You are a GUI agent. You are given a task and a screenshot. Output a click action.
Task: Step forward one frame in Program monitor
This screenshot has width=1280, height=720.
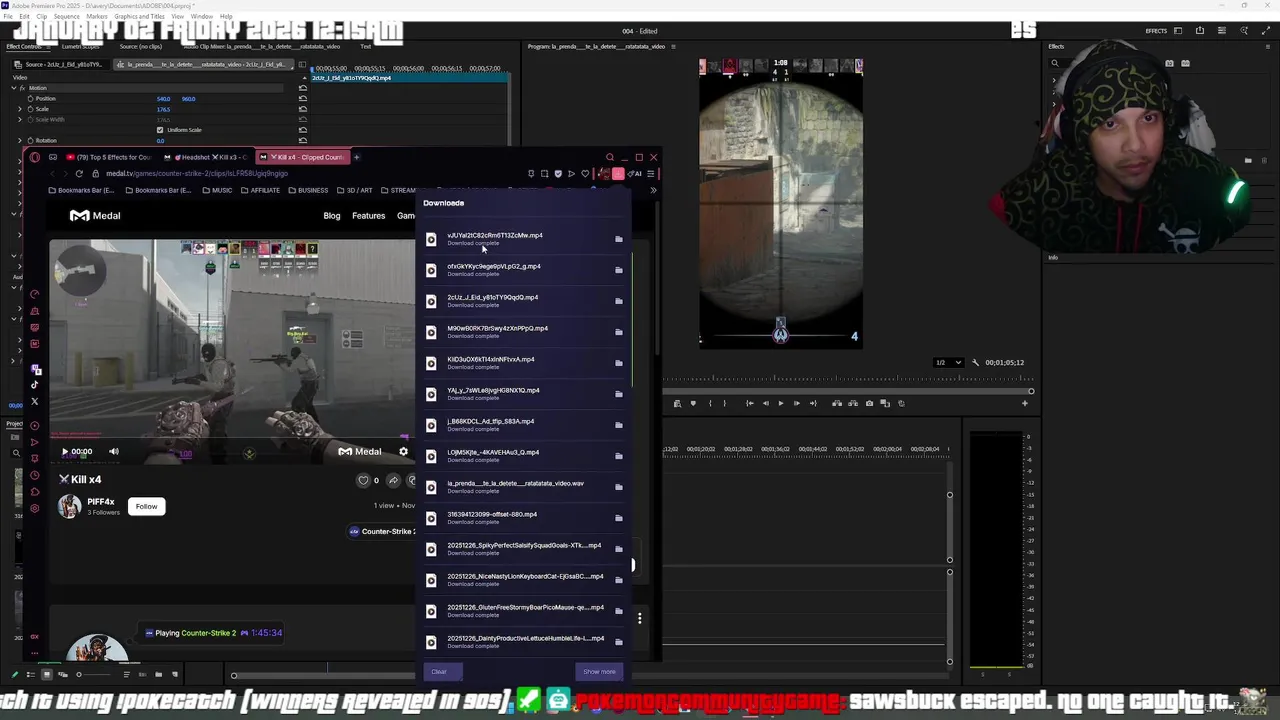[796, 403]
